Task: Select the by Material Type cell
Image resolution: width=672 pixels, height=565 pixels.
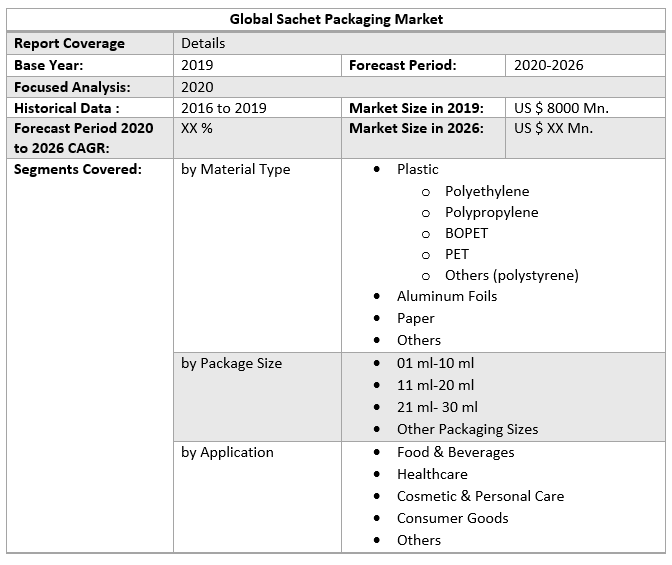Action: 236,169
